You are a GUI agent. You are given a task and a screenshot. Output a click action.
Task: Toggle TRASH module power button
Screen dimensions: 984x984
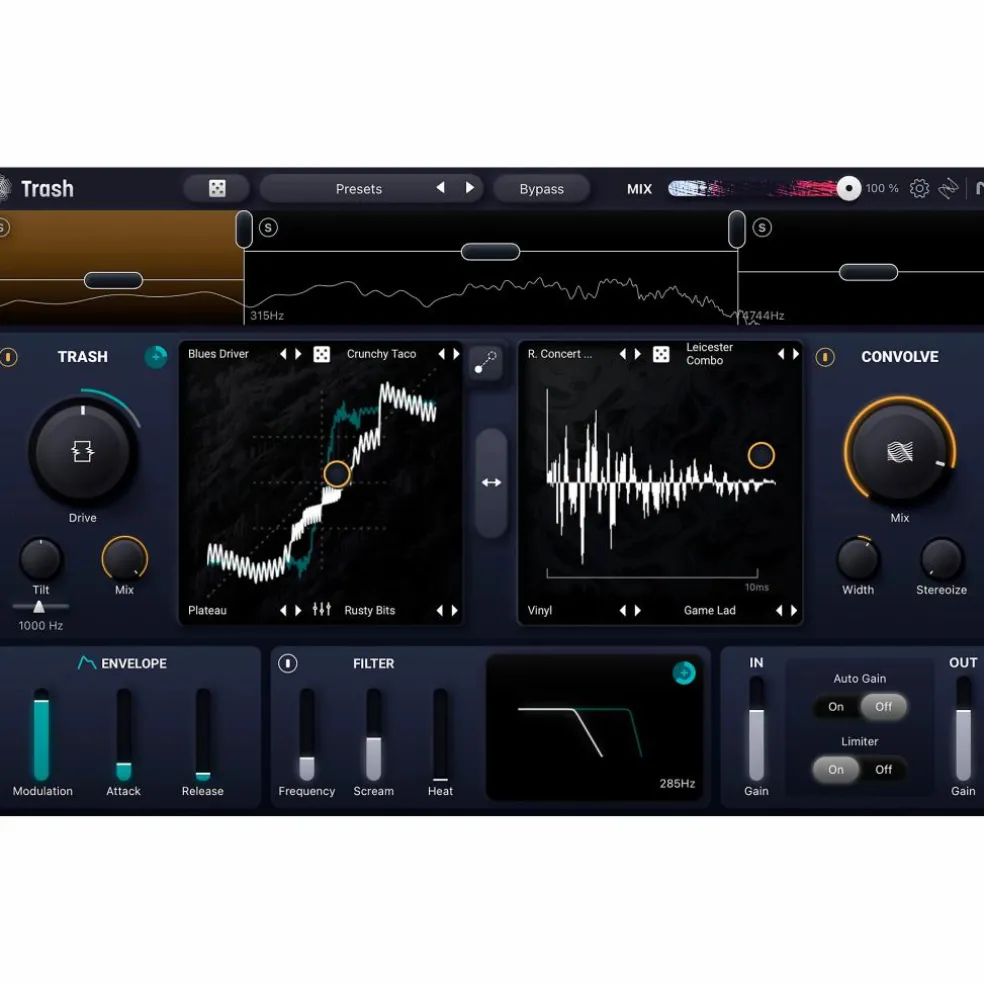click(x=8, y=357)
